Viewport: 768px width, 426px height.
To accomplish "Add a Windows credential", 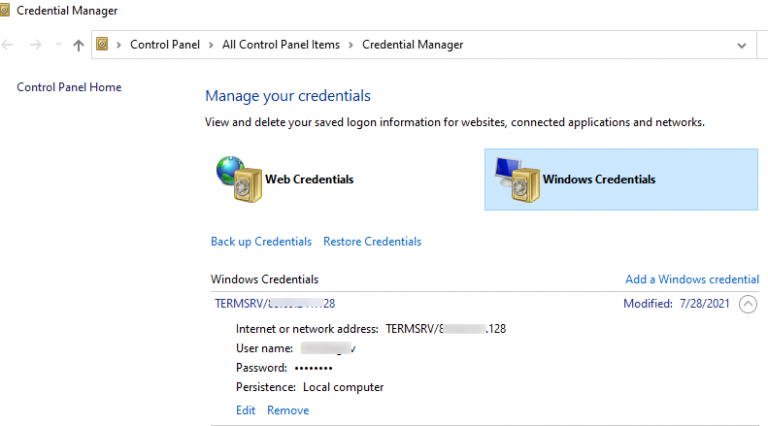I will click(x=692, y=279).
